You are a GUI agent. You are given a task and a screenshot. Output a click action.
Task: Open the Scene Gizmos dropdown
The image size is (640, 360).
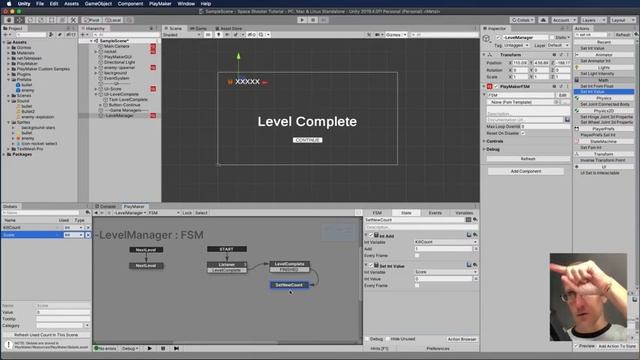point(396,35)
